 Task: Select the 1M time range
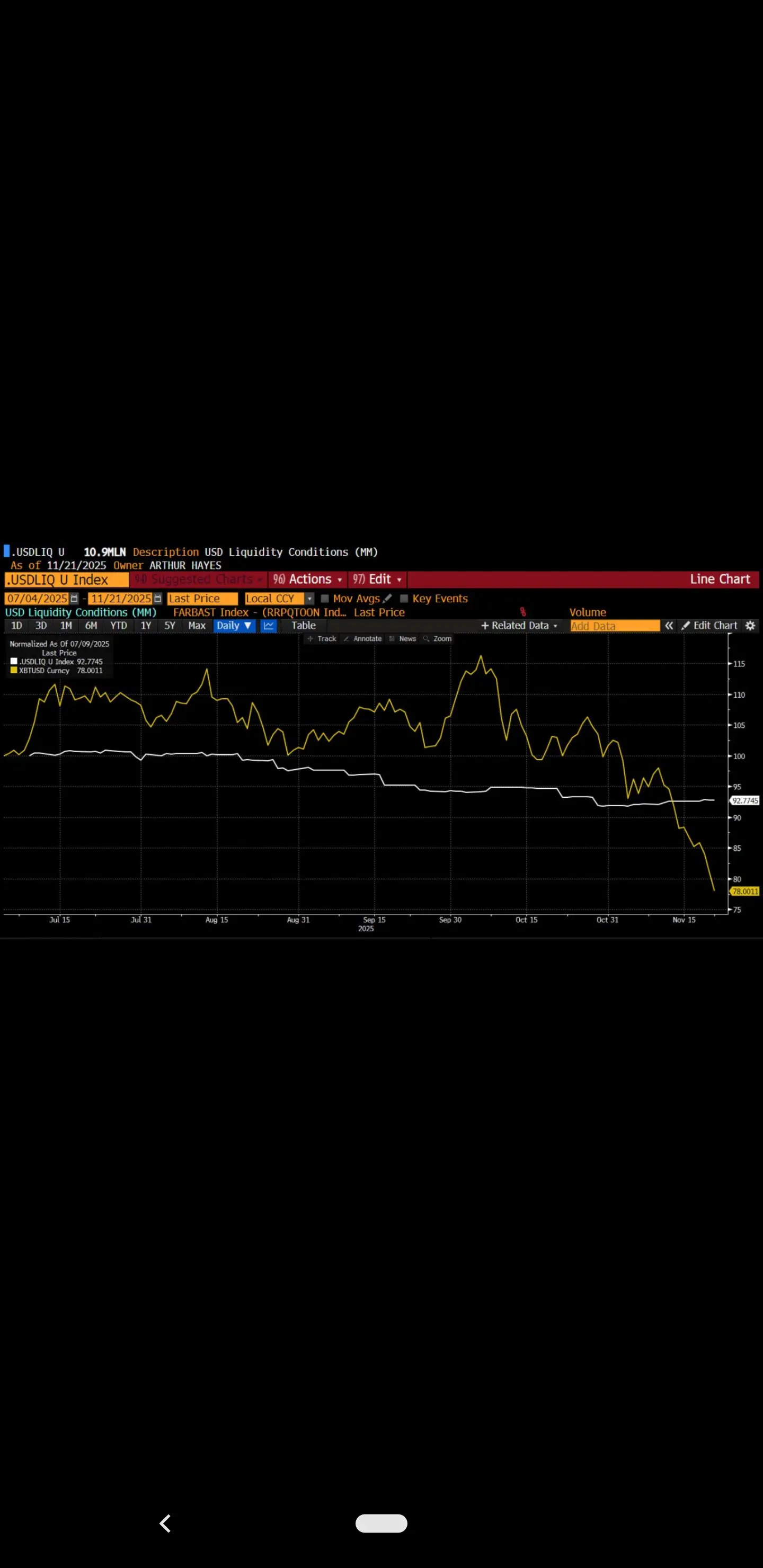[x=66, y=625]
